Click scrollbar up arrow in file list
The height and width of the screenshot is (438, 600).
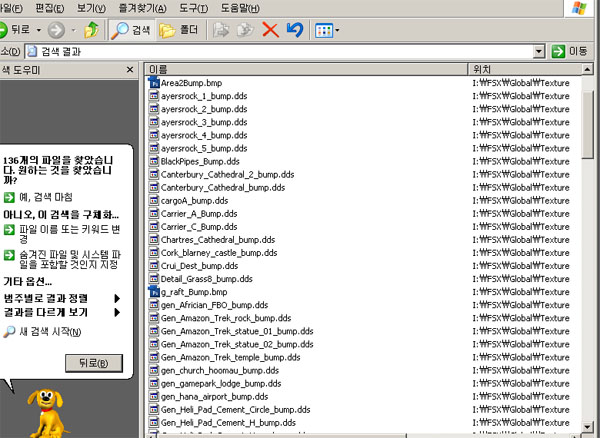[x=587, y=69]
